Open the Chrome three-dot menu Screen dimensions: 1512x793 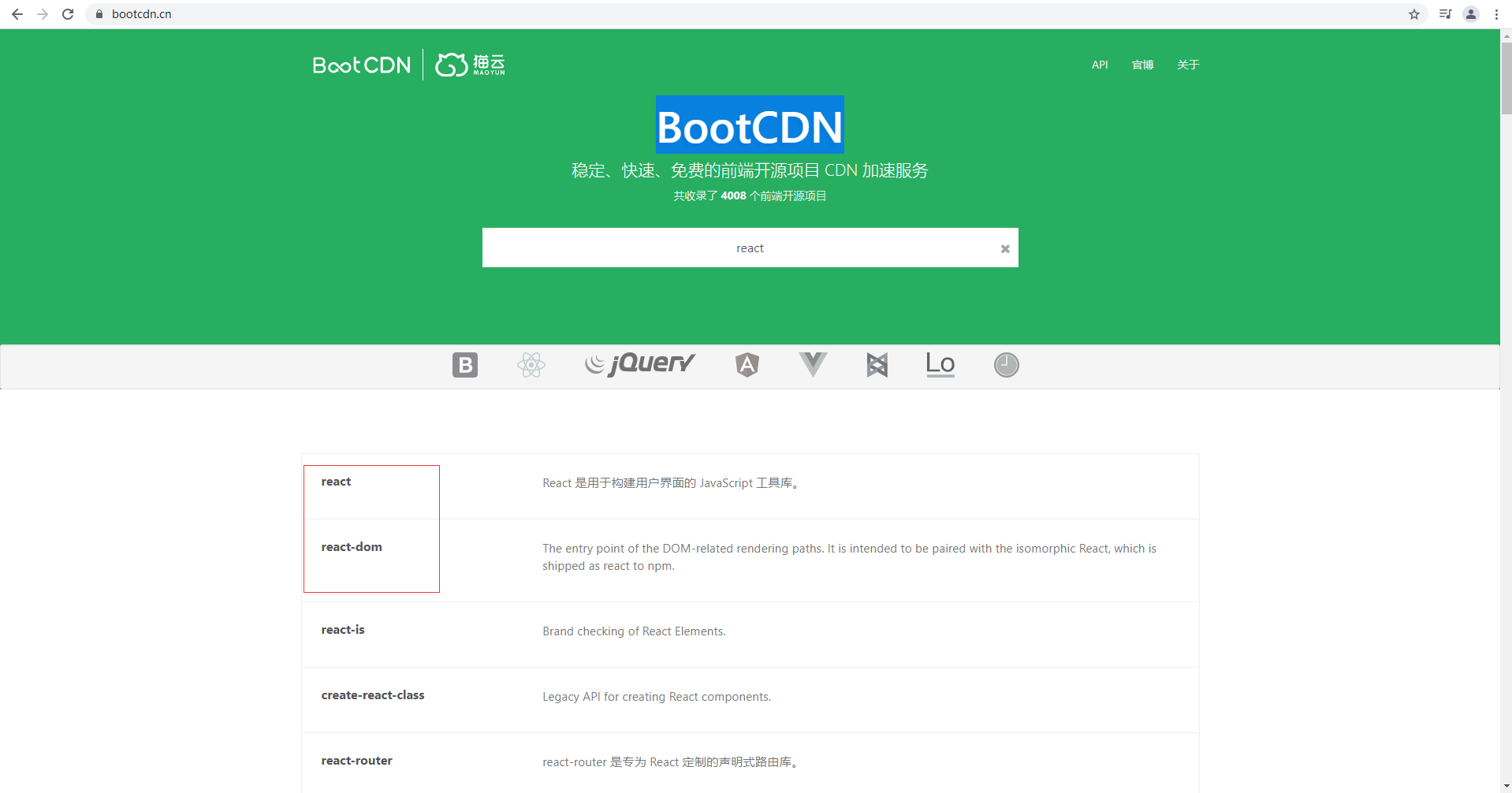(x=1496, y=14)
